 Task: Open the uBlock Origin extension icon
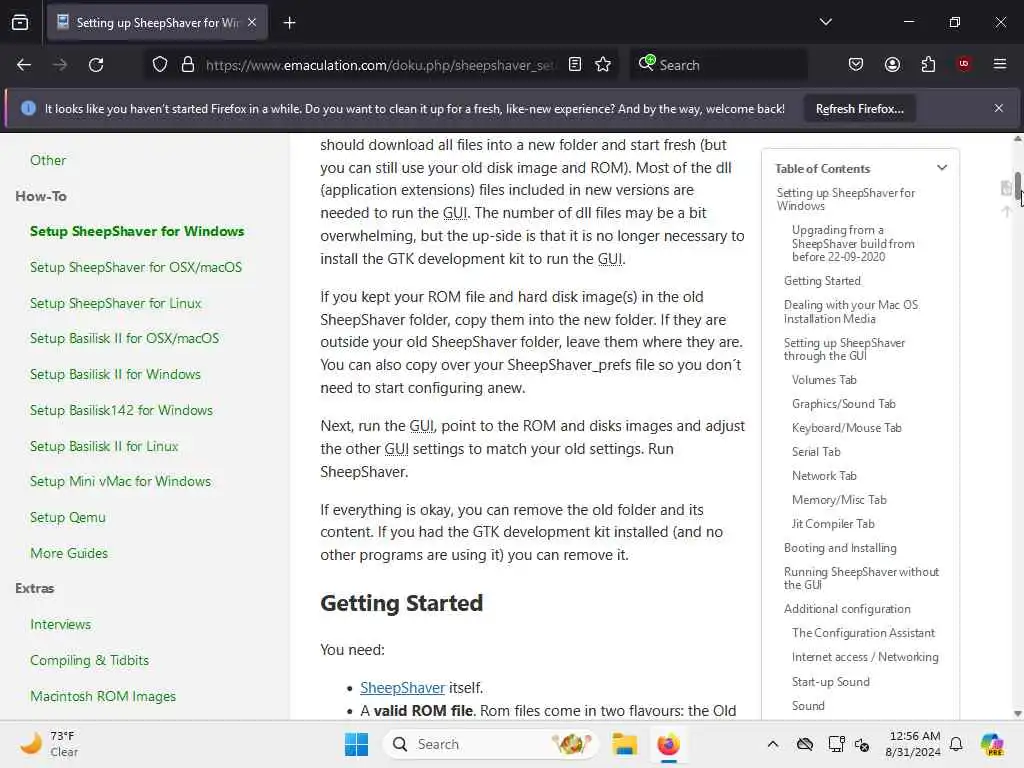point(964,64)
